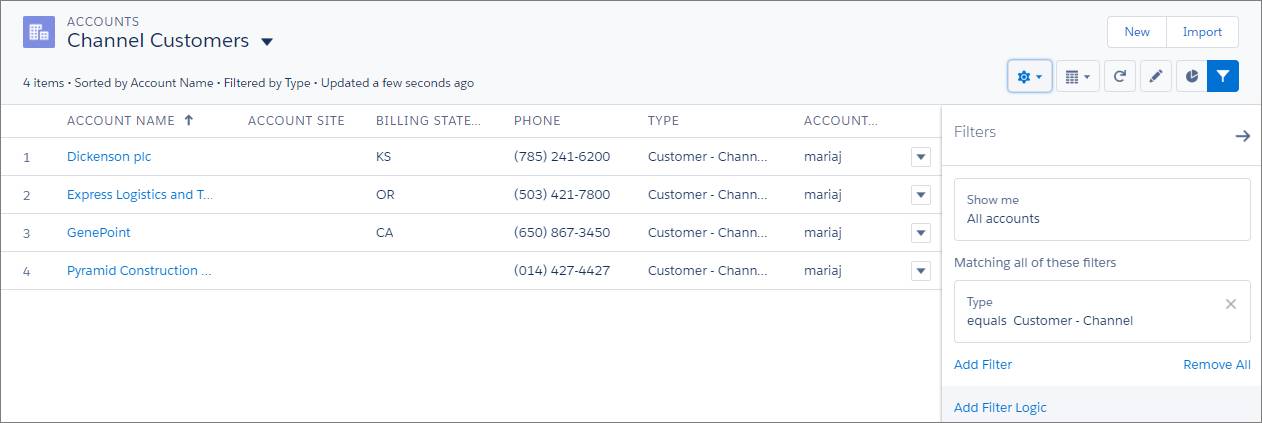
Task: Click the Import button
Action: tap(1202, 32)
